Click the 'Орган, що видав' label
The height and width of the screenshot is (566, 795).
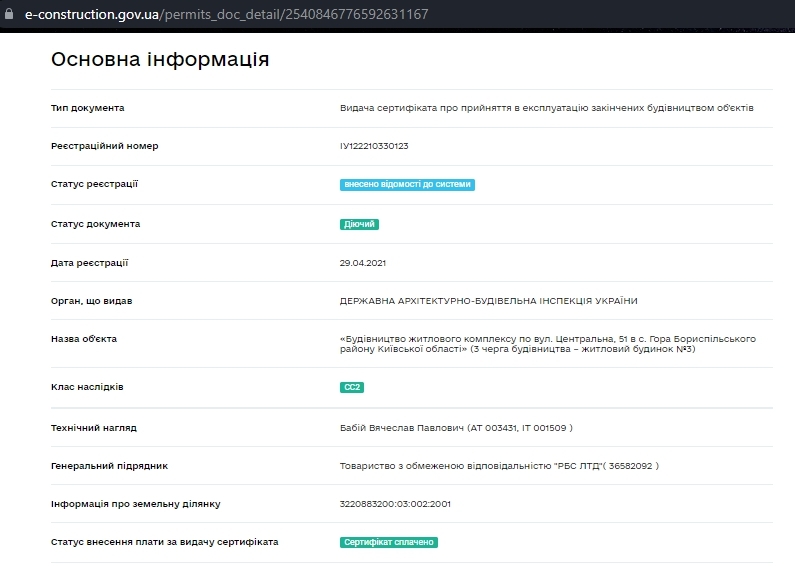[x=91, y=301]
